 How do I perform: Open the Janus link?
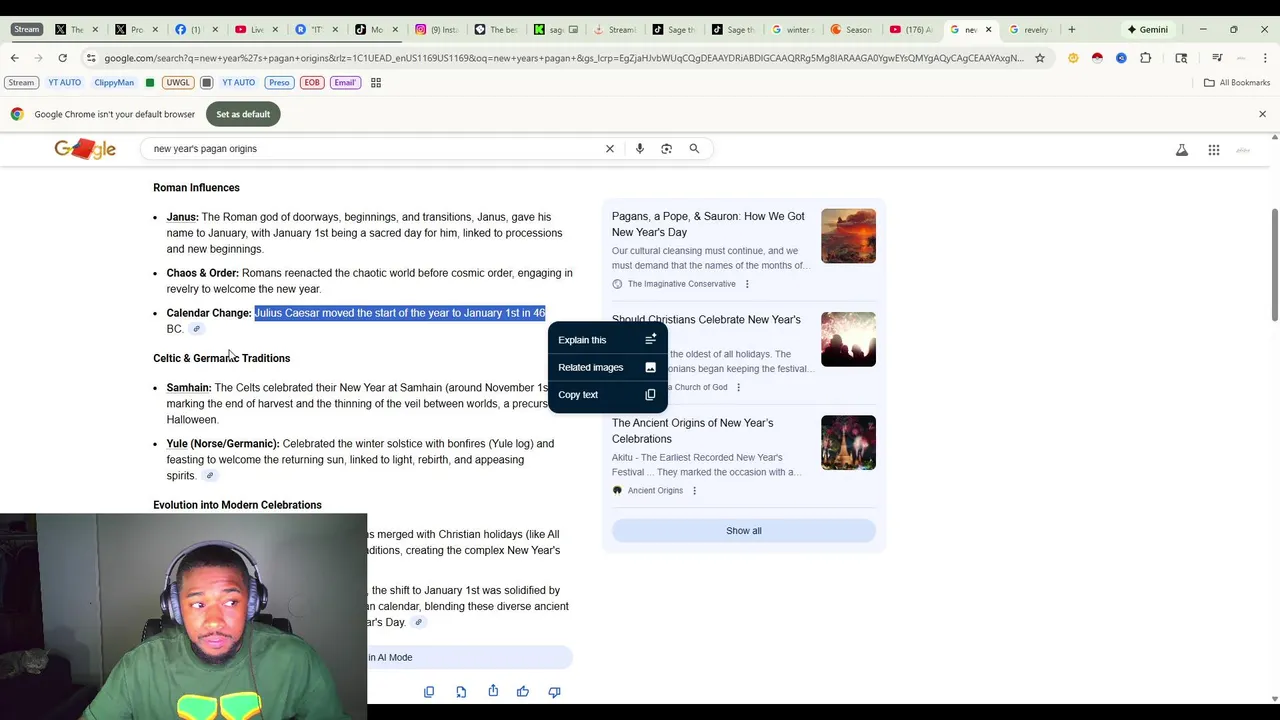181,217
